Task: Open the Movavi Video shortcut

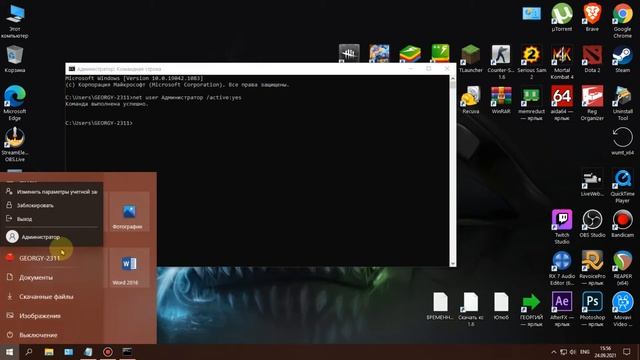Action: coord(622,309)
